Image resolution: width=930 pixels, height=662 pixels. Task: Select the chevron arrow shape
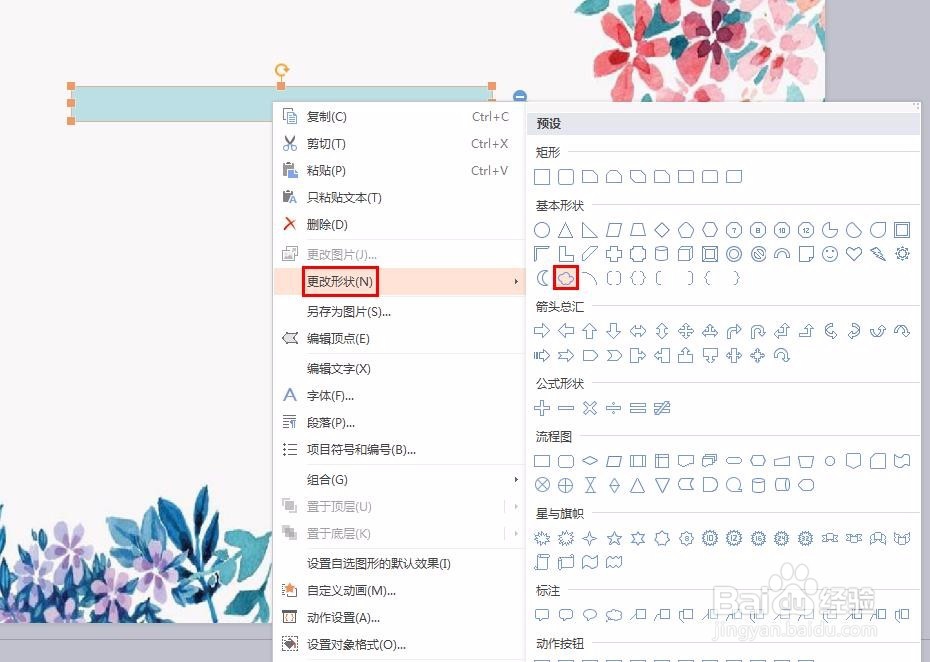(x=614, y=355)
